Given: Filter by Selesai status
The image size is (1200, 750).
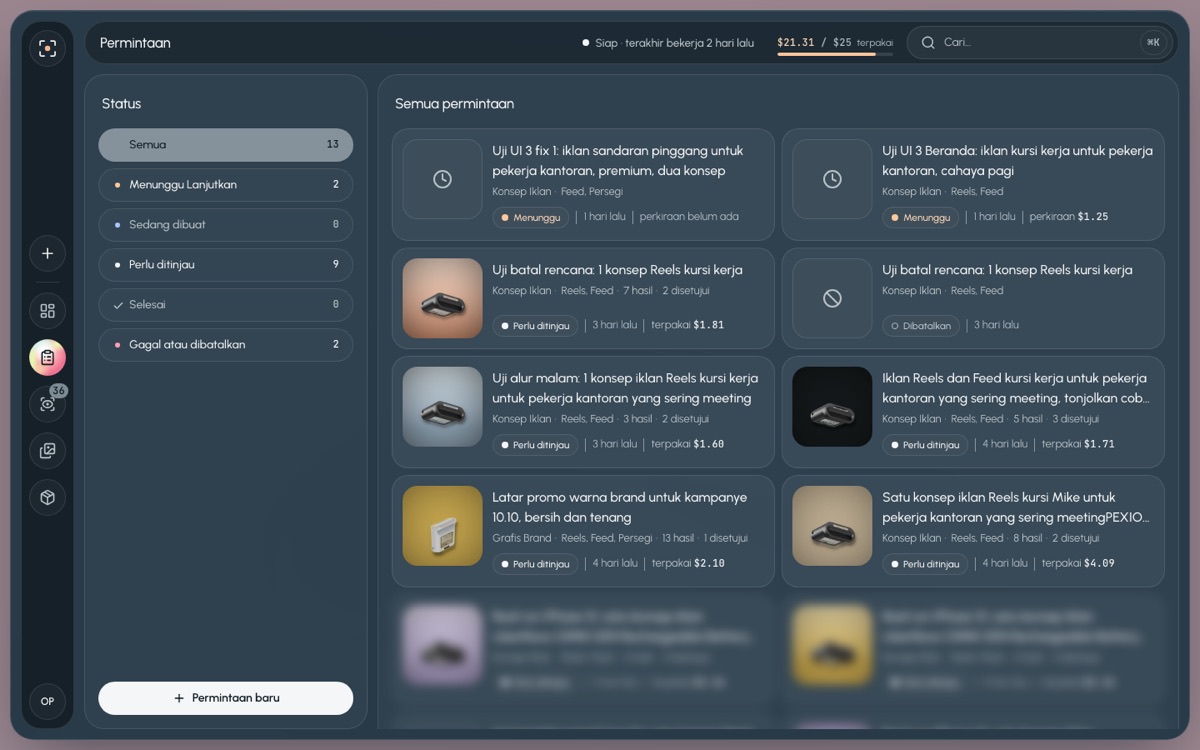Looking at the screenshot, I should [225, 304].
